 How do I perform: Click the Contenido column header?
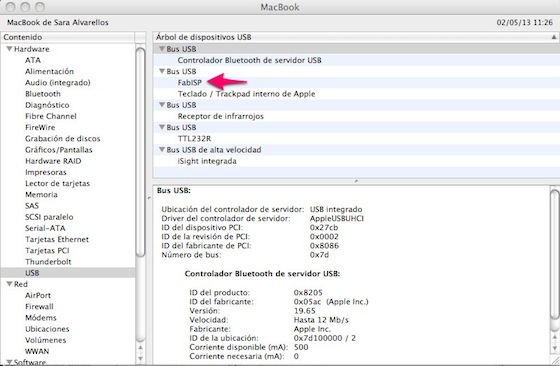[x=68, y=37]
